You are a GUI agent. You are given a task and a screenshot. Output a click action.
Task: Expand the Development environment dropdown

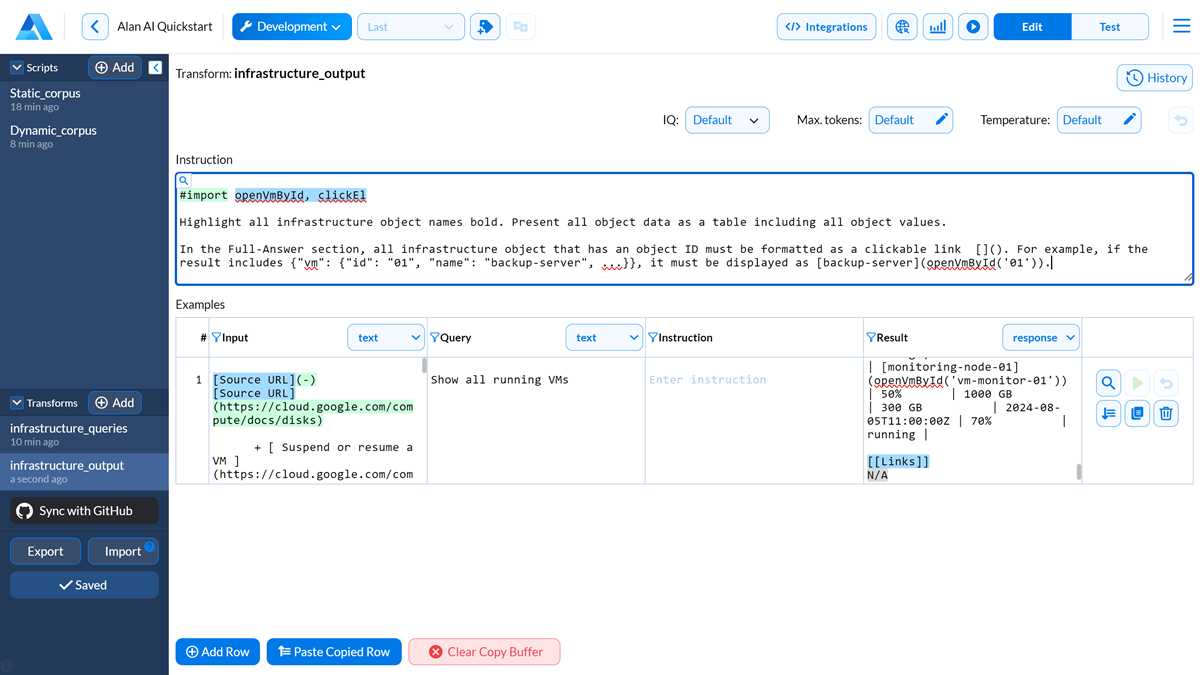(x=291, y=27)
